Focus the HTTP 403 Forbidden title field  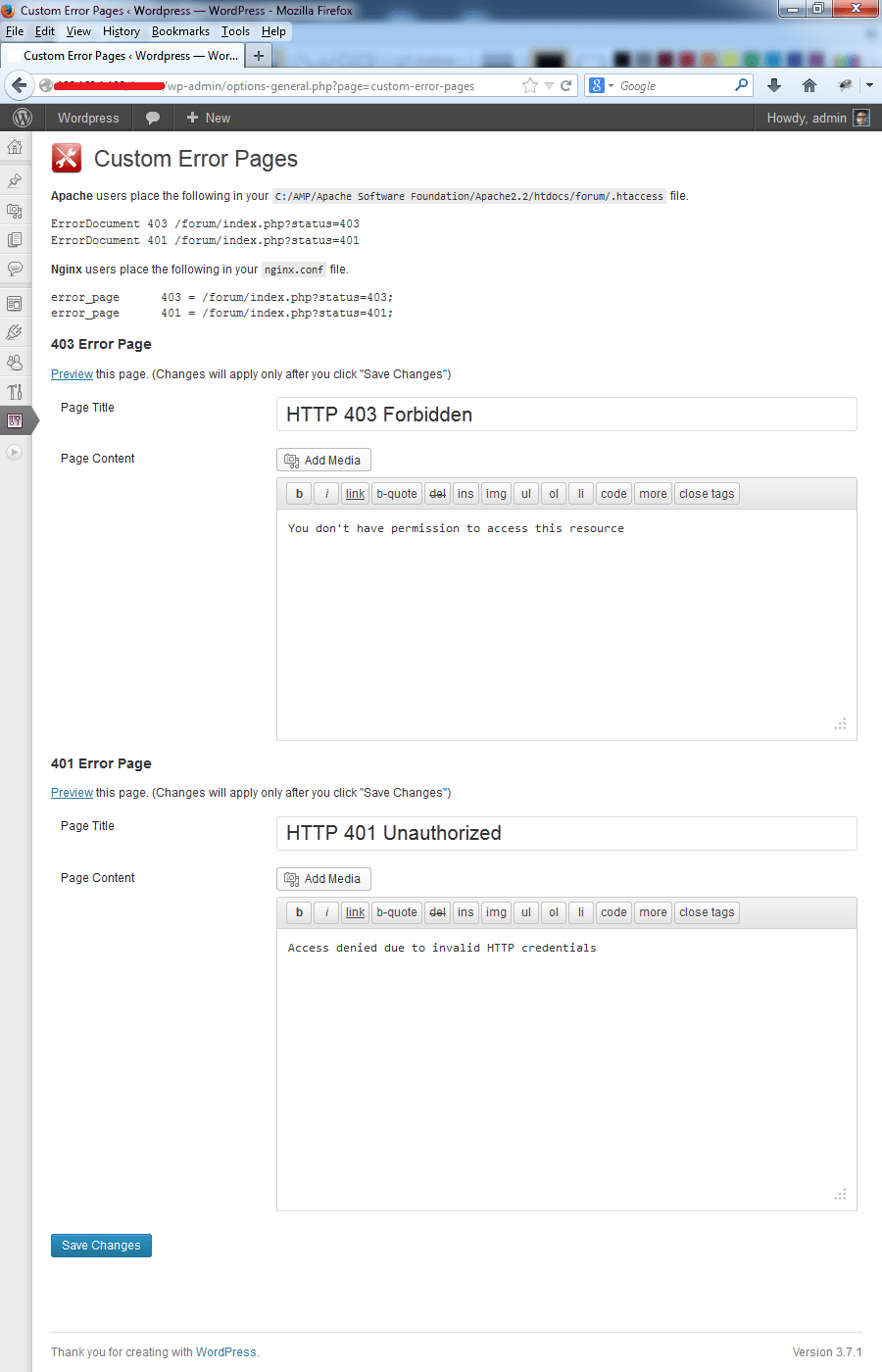coord(566,415)
